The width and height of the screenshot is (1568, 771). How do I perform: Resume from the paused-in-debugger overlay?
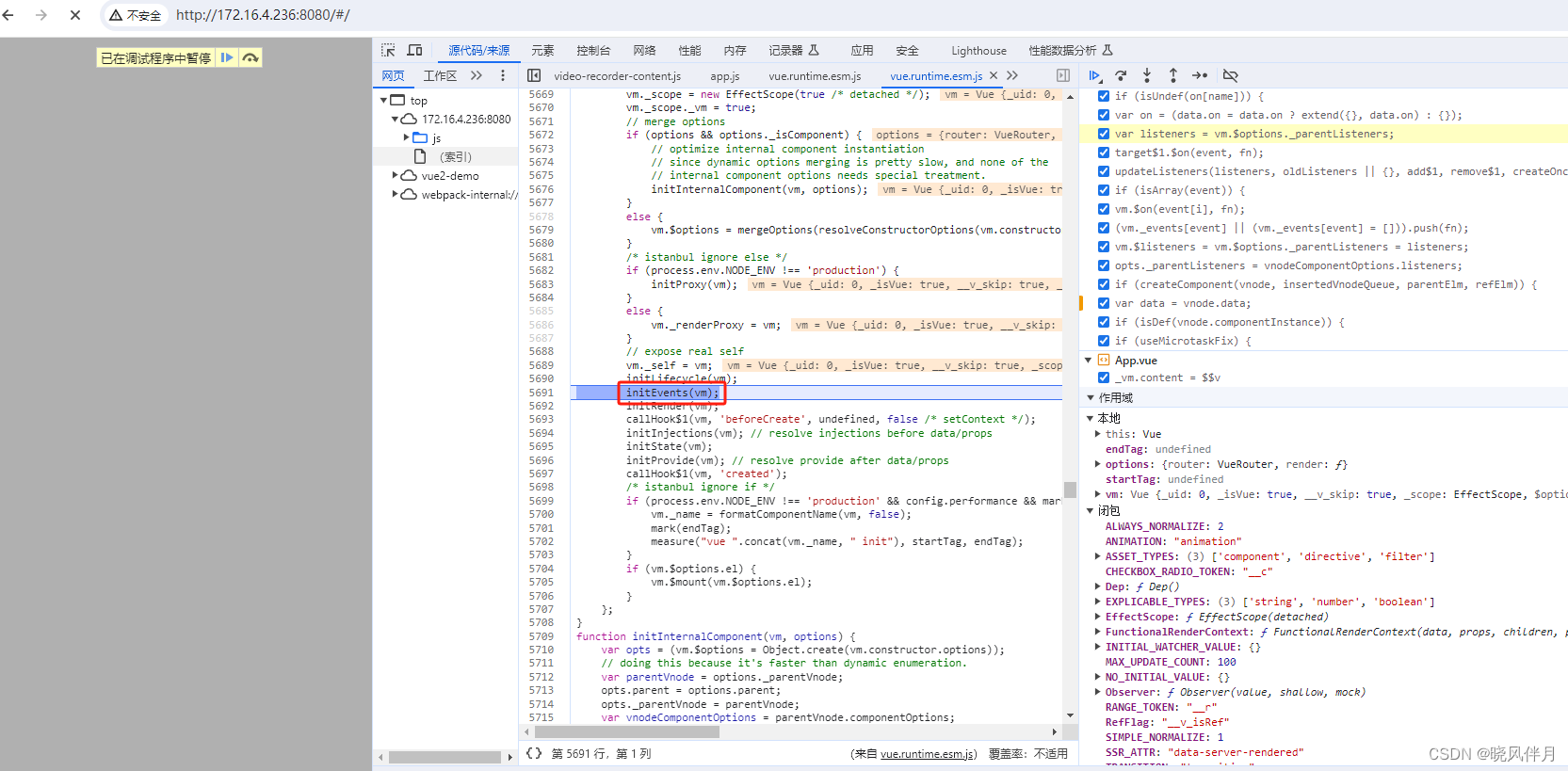tap(227, 57)
